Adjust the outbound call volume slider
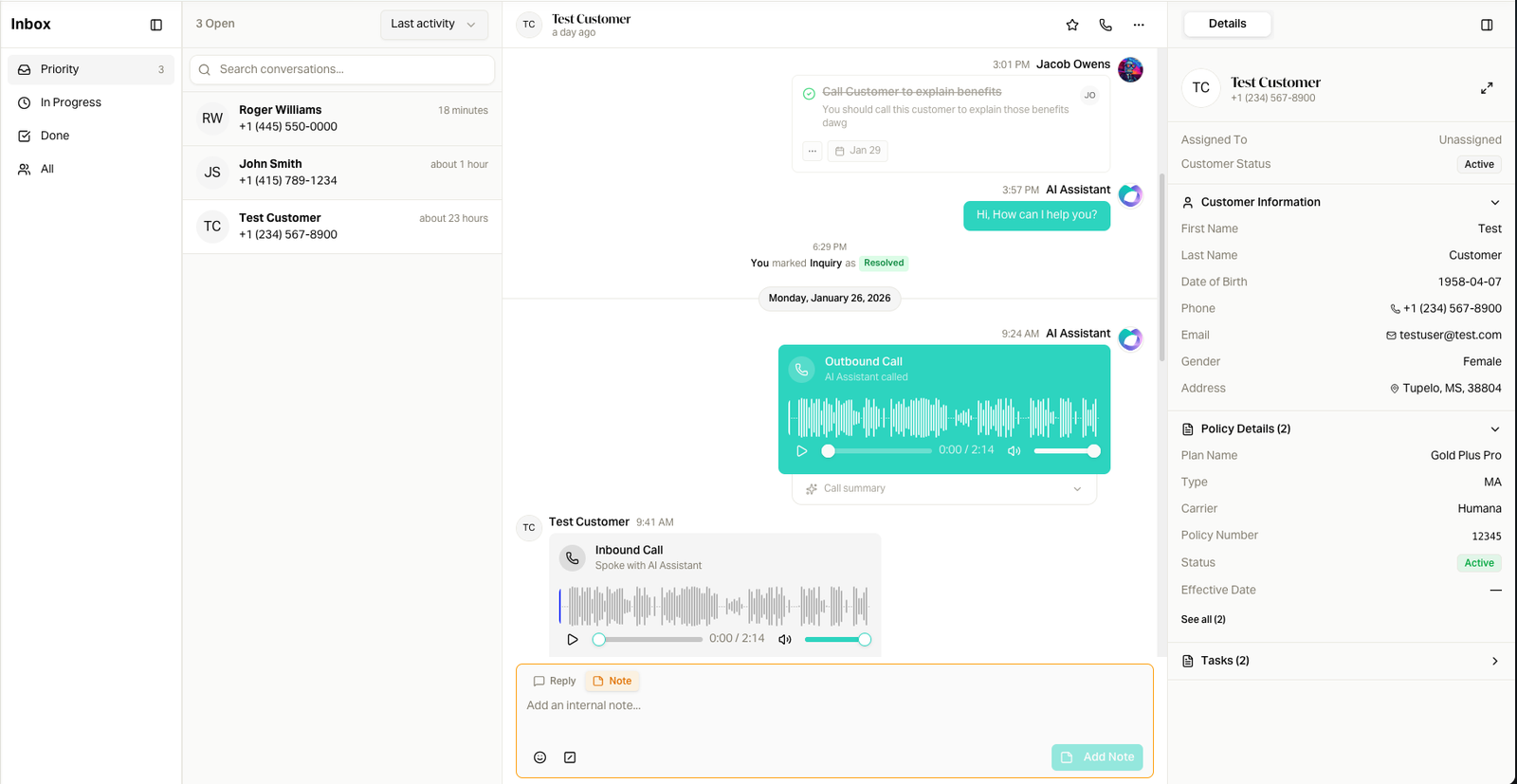This screenshot has height=784, width=1517. [x=1067, y=451]
